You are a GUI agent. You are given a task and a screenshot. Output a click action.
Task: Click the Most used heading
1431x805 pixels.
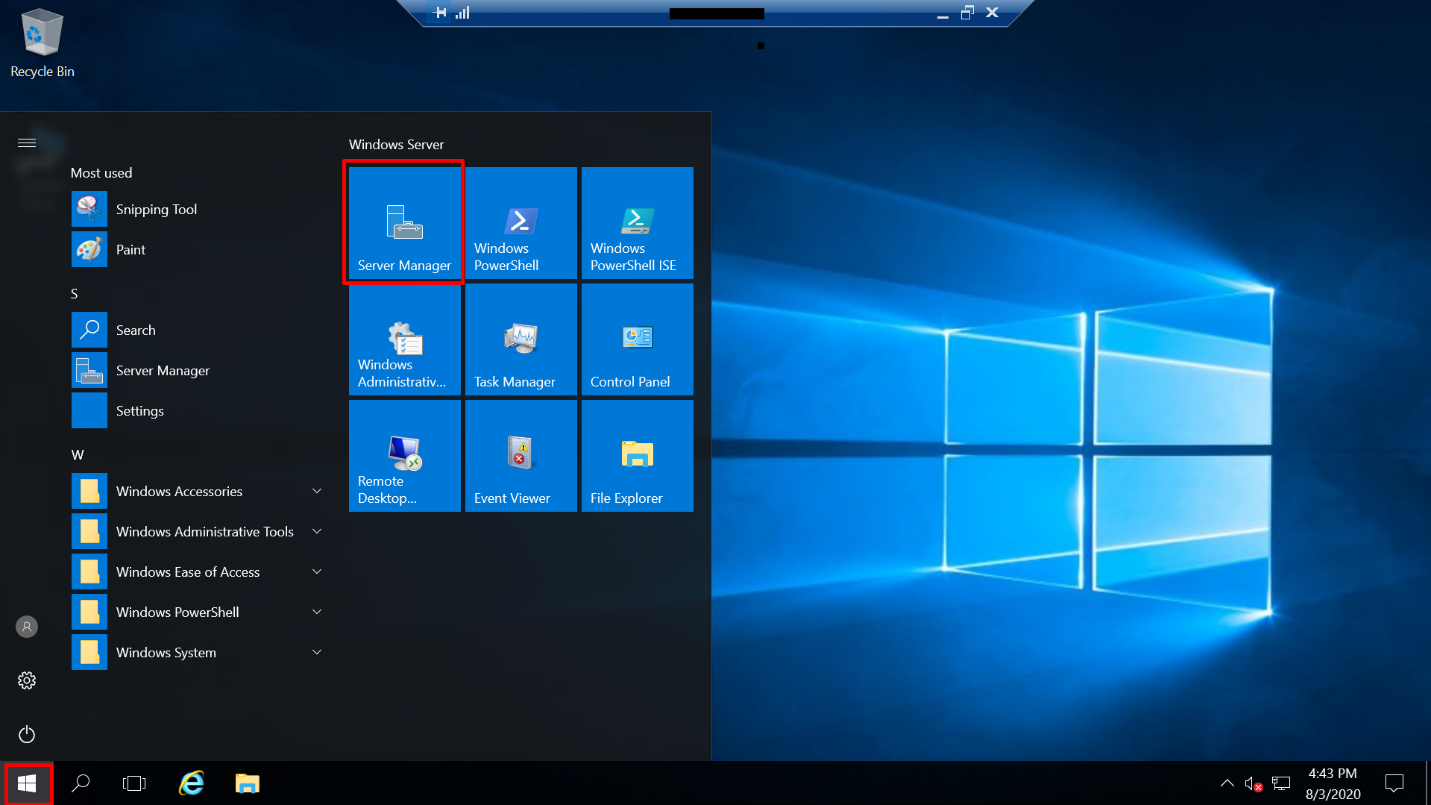point(101,173)
